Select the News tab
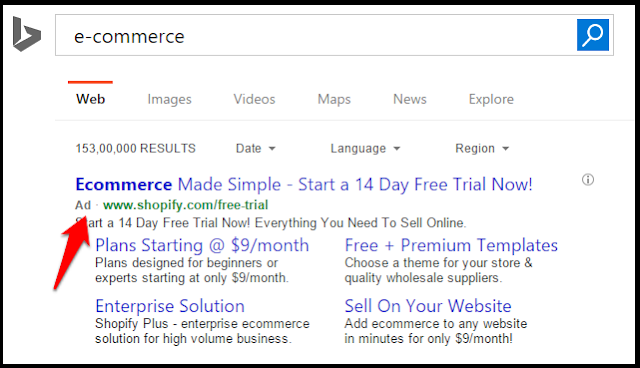The height and width of the screenshot is (368, 640). 410,99
